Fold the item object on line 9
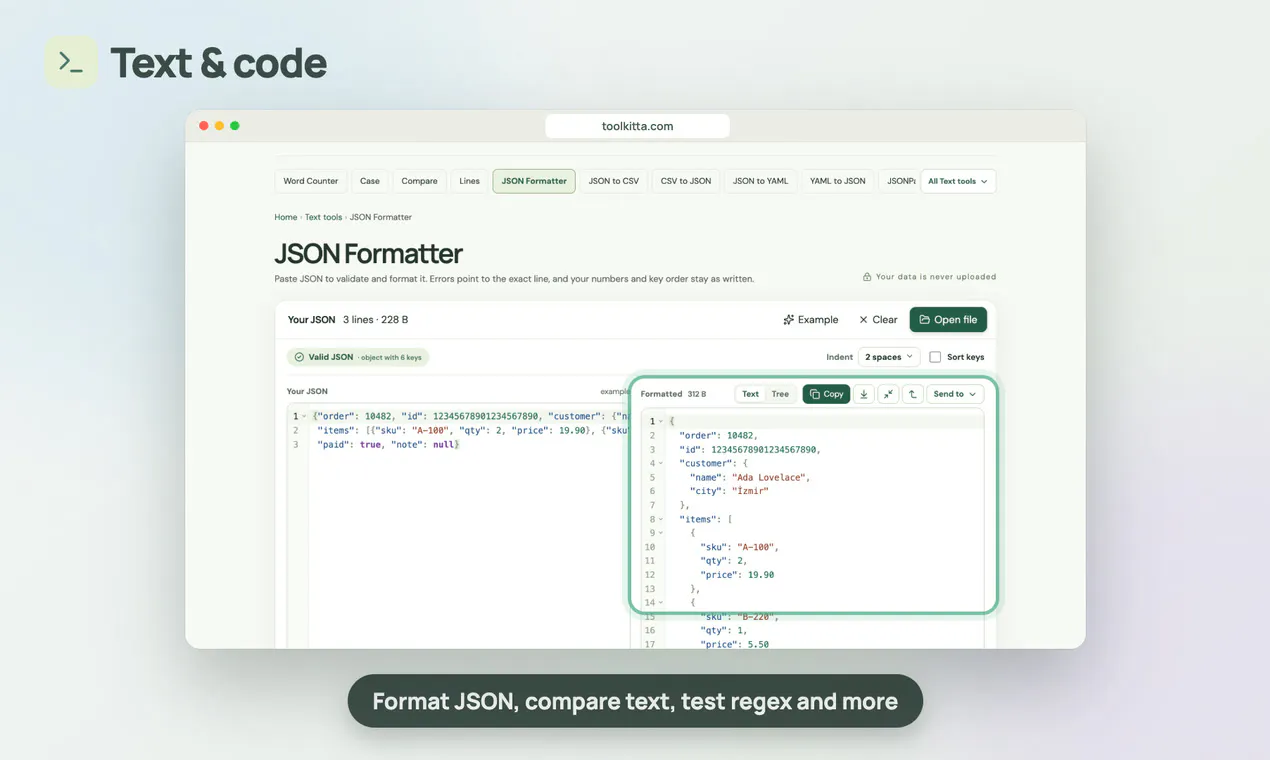Screen dimensions: 1270x760 (x=662, y=534)
